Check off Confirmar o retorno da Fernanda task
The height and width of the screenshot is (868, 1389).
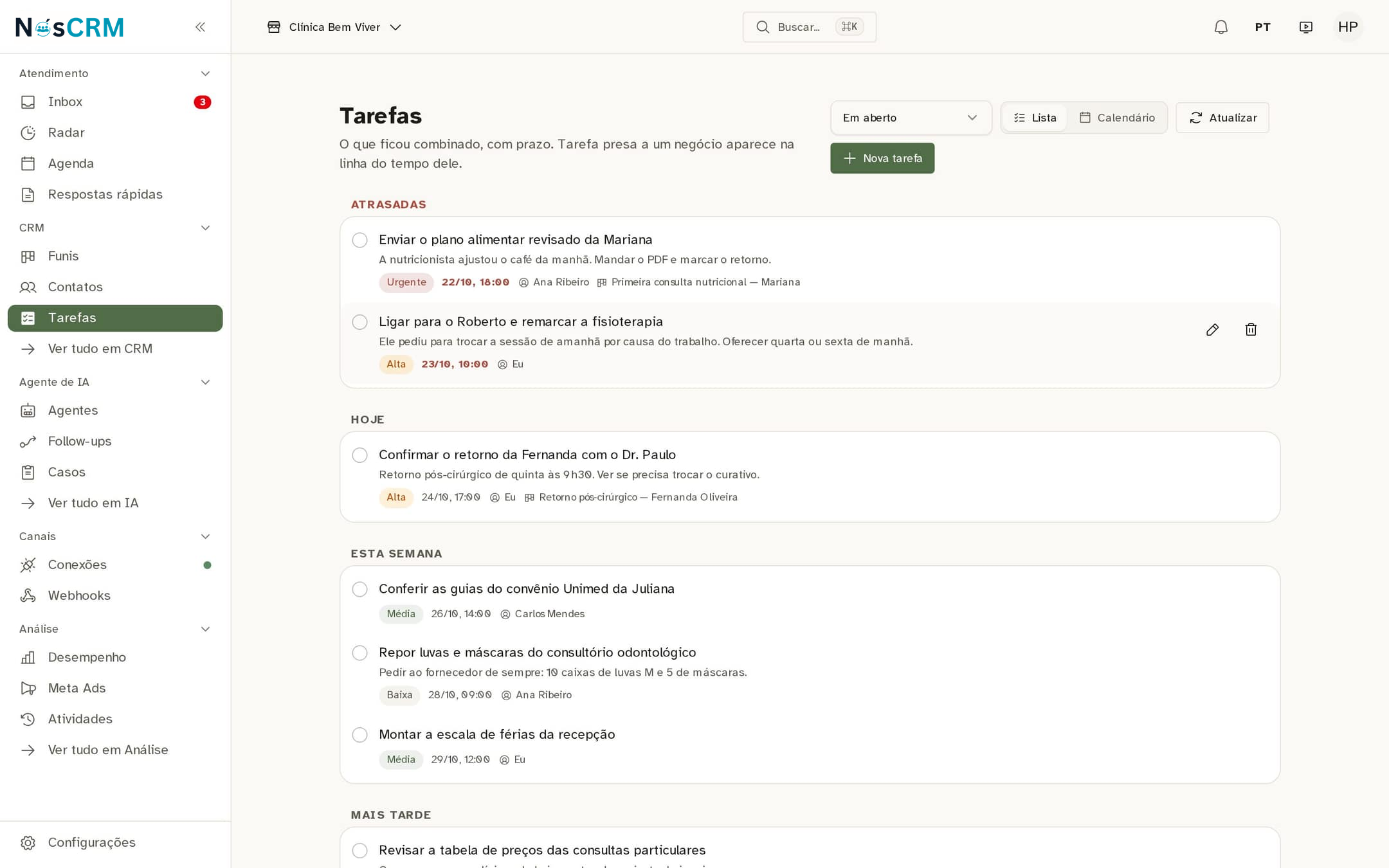(x=359, y=455)
